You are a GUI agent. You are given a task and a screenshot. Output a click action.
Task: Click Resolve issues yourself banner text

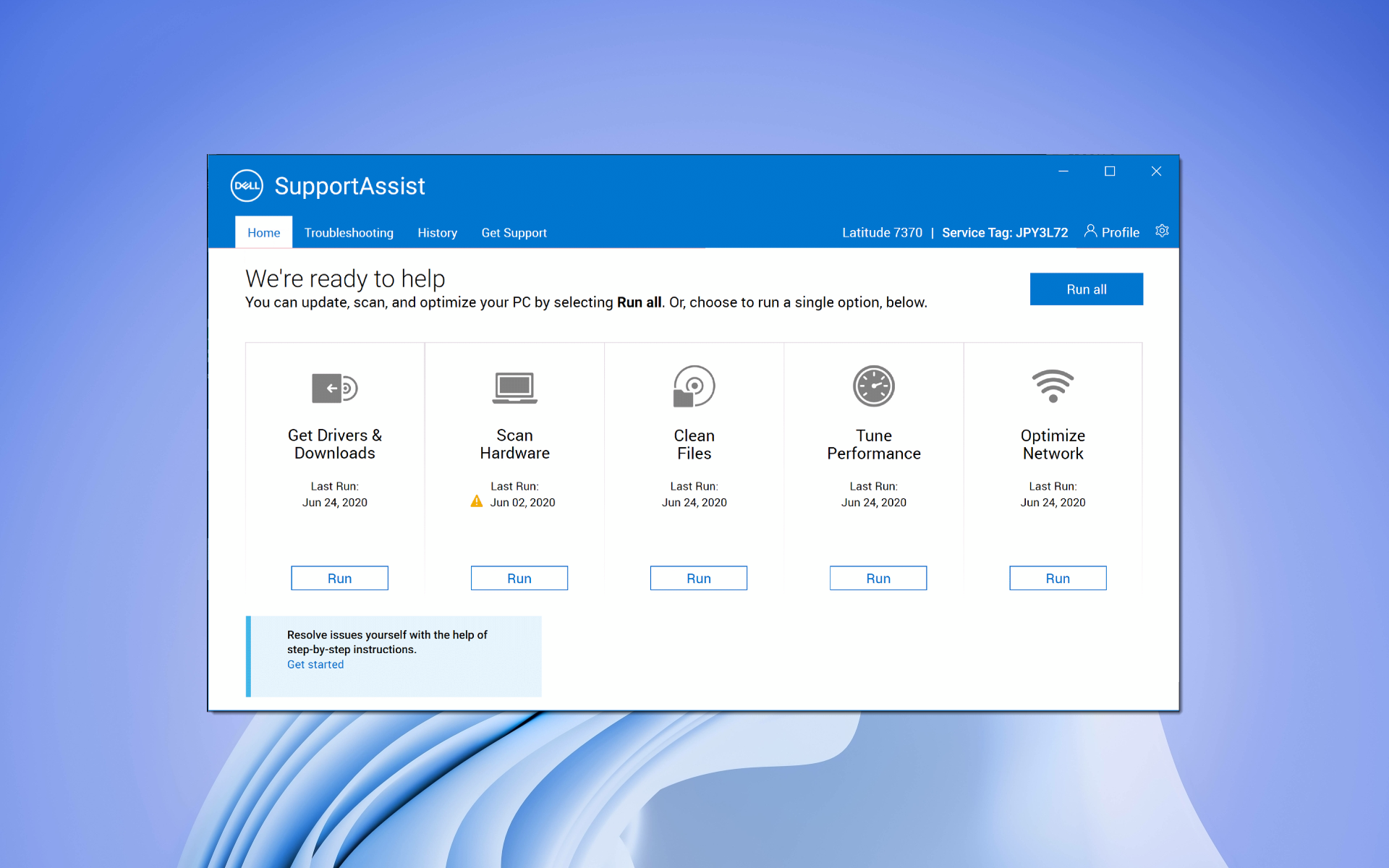pyautogui.click(x=387, y=642)
